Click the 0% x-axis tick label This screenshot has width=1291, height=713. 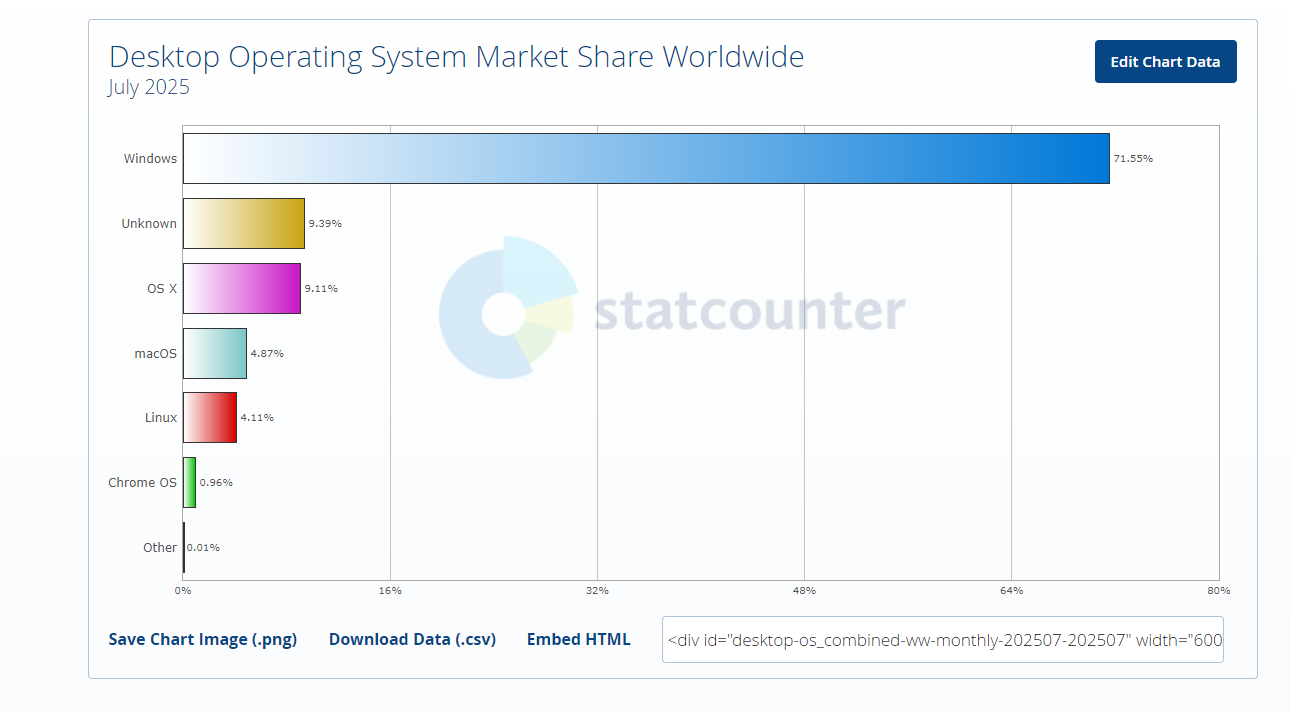coord(183,591)
